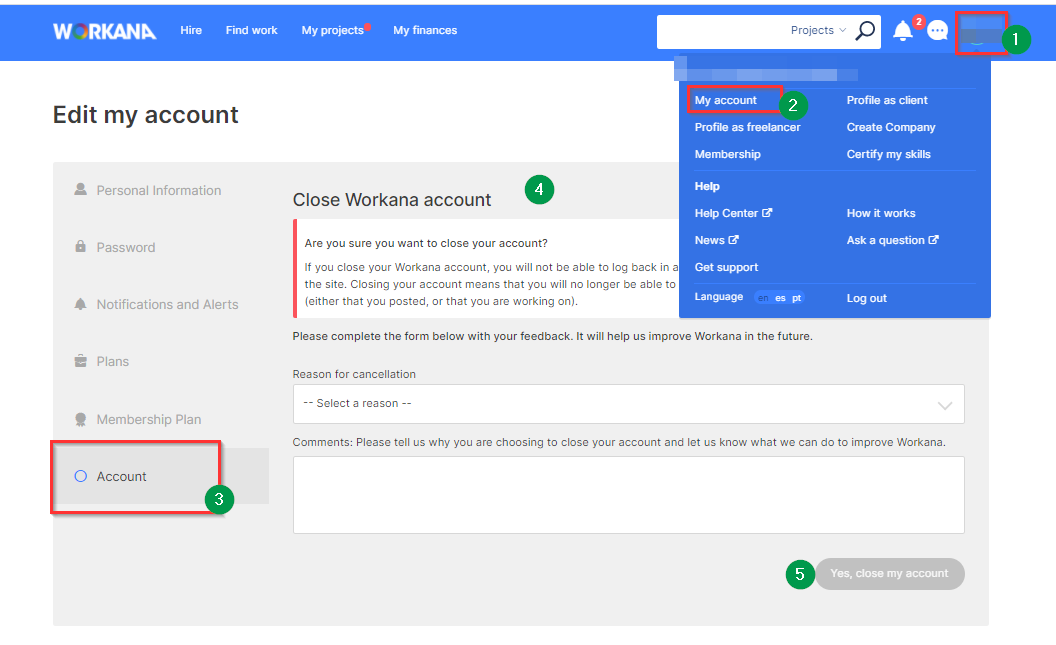Click 'Please complete the form below' text

[x=552, y=336]
